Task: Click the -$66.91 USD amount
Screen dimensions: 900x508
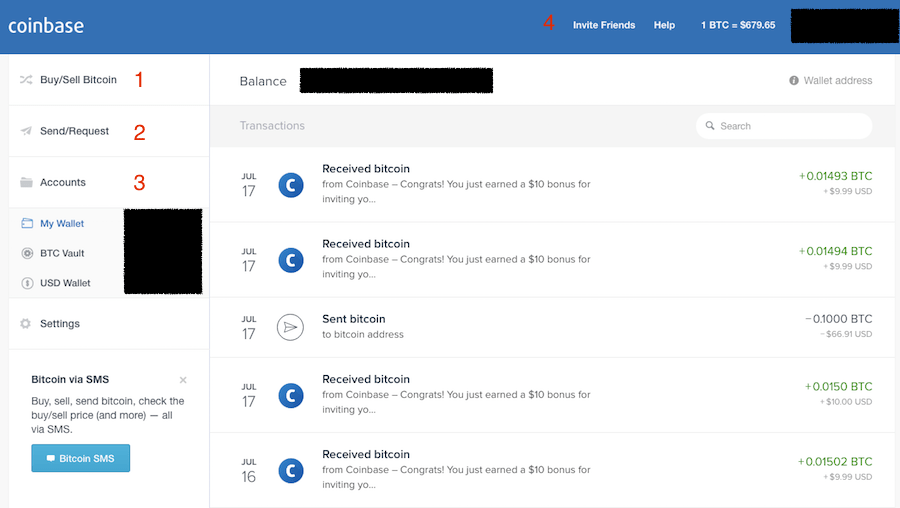Action: click(846, 334)
